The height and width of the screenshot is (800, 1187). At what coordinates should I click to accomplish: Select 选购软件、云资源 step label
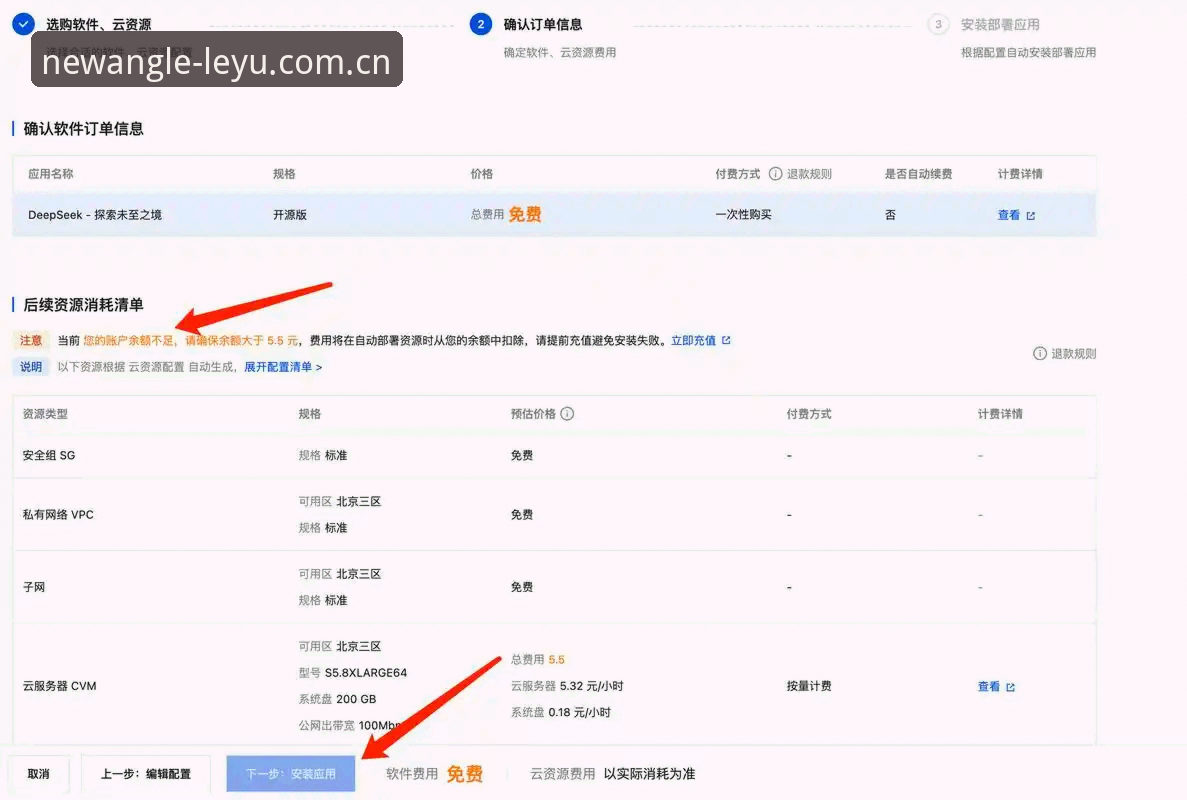(98, 24)
